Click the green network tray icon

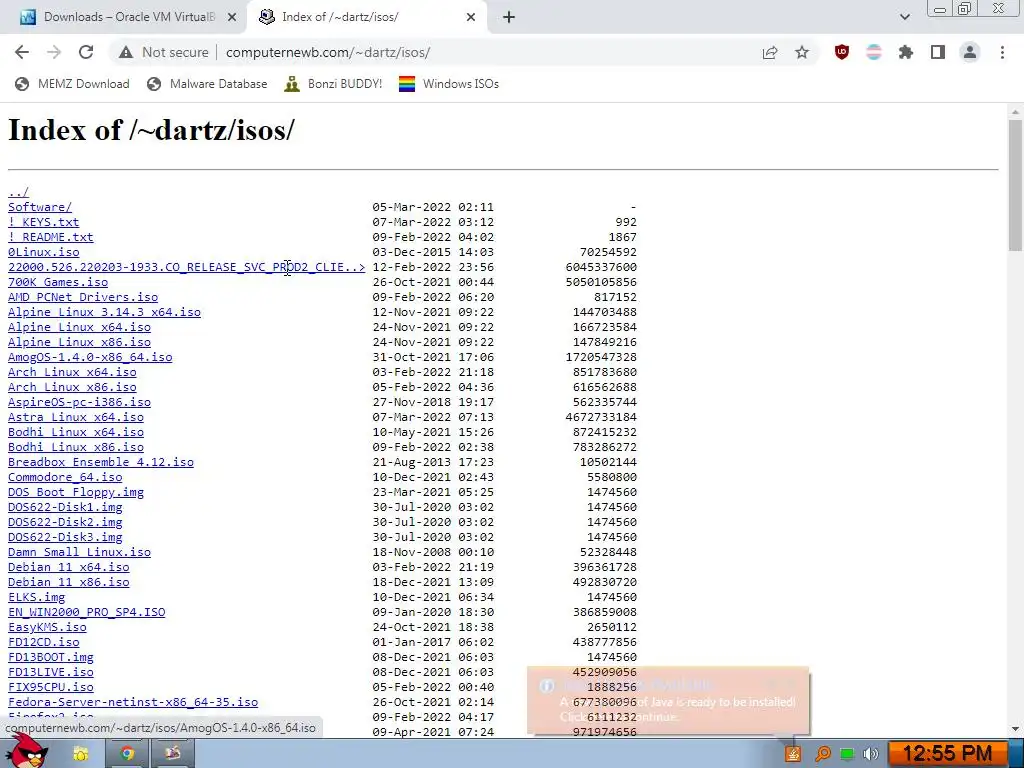(847, 754)
